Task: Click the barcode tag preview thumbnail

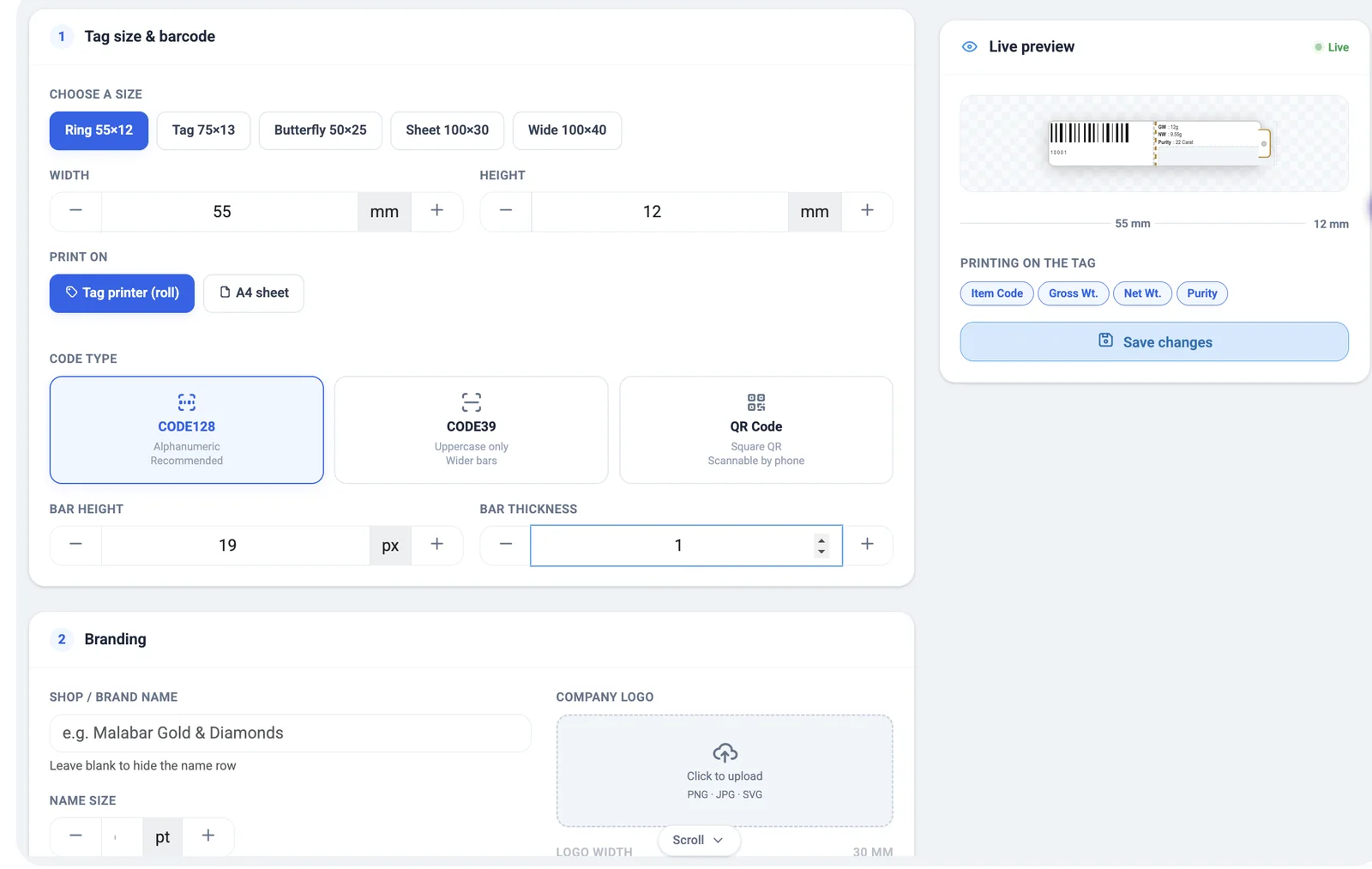Action: point(1159,143)
